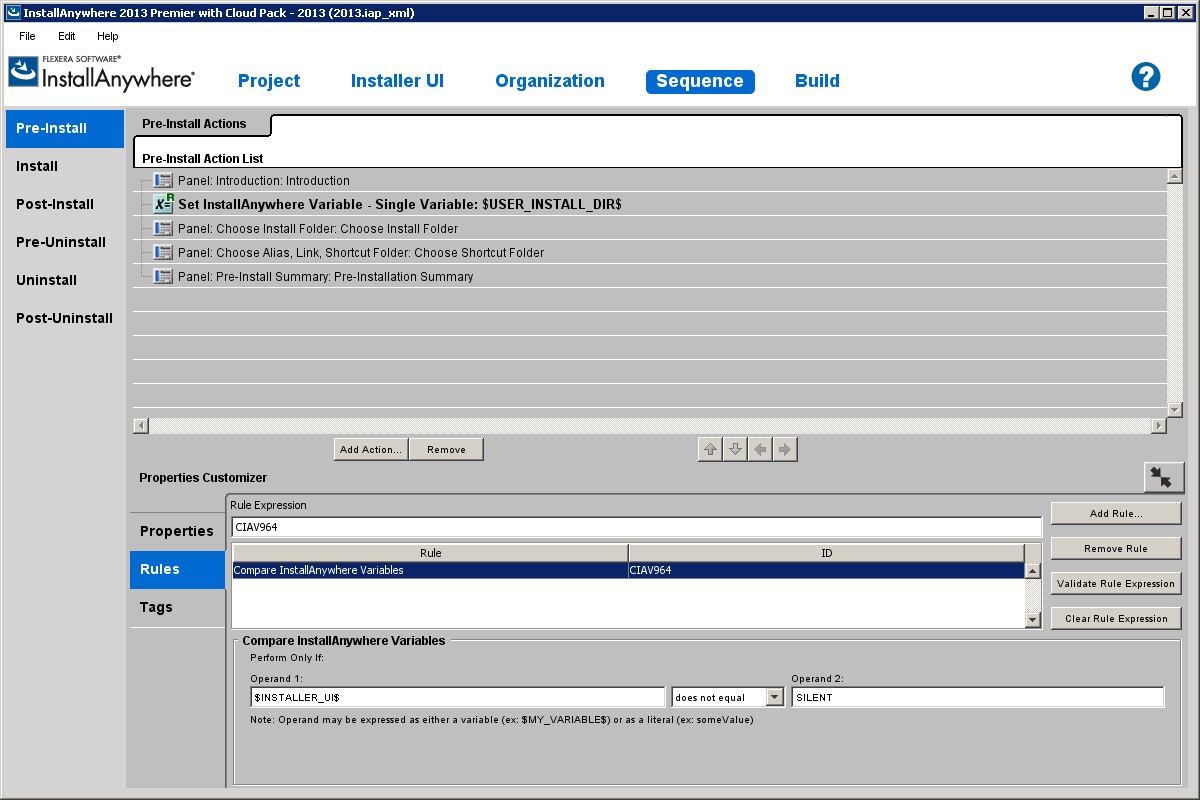Move the action down with the down arrow
The width and height of the screenshot is (1200, 800).
735,450
